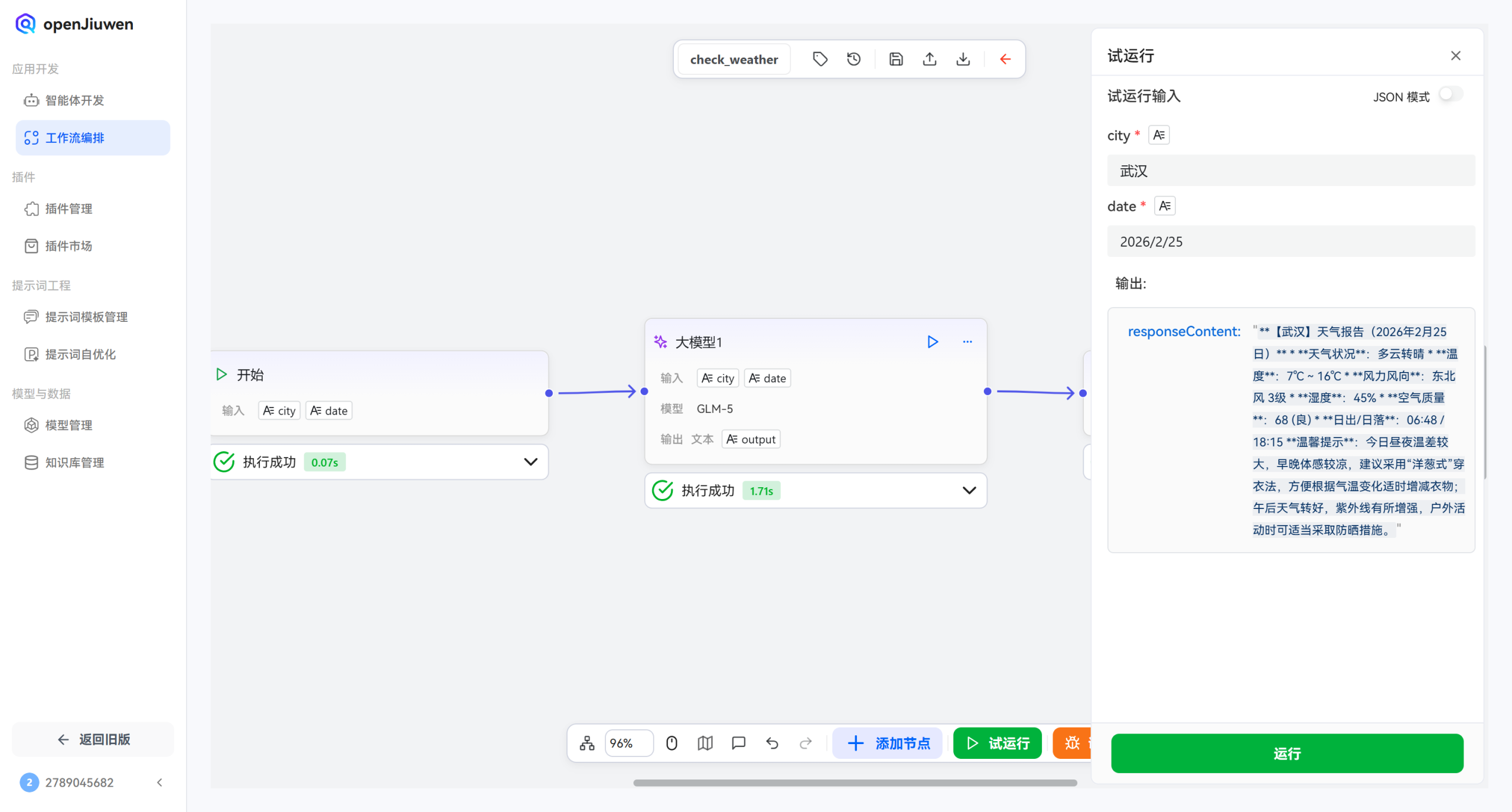
Task: Click the tag icon in top toolbar
Action: tap(820, 59)
